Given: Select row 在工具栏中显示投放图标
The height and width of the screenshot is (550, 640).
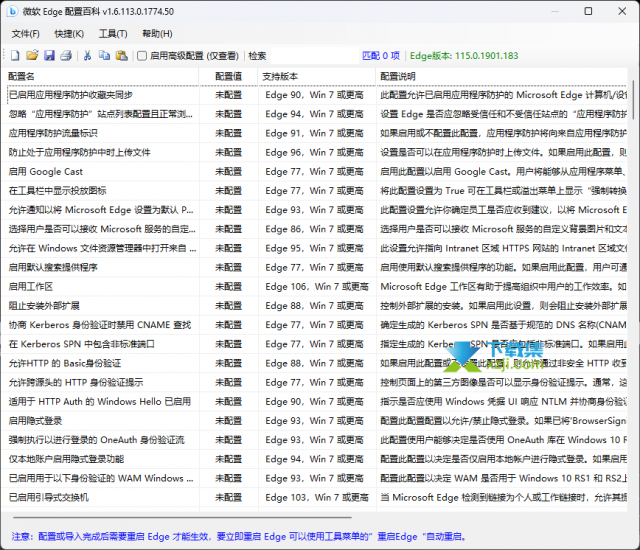Looking at the screenshot, I should coord(314,191).
